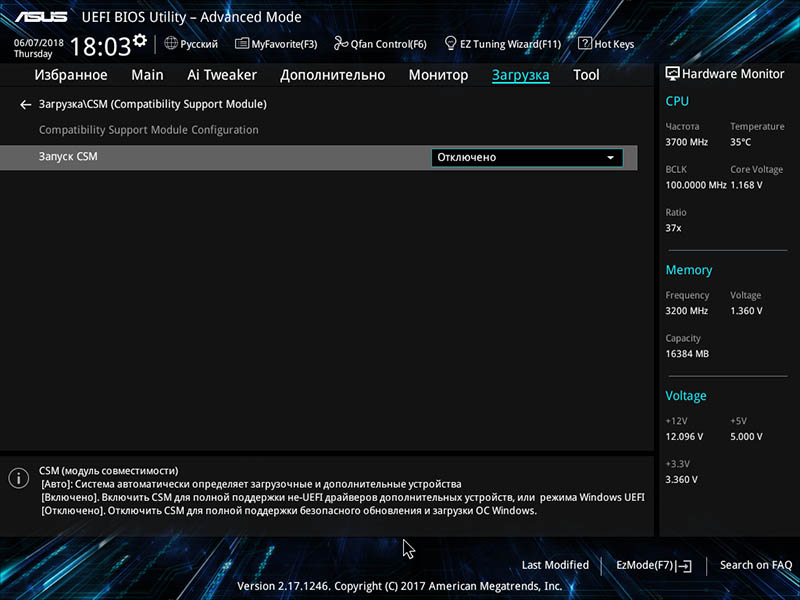Click the Hot Keys question mark icon

(585, 44)
